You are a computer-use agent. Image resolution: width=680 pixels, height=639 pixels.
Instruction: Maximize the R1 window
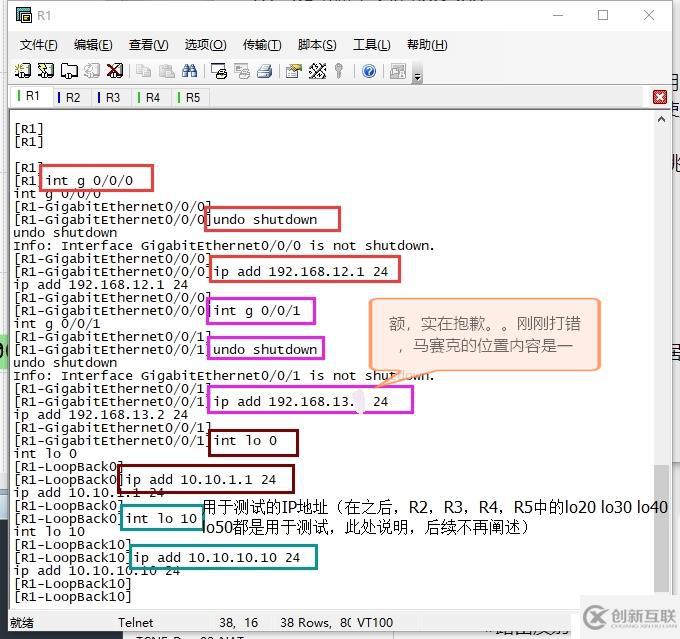pos(603,15)
